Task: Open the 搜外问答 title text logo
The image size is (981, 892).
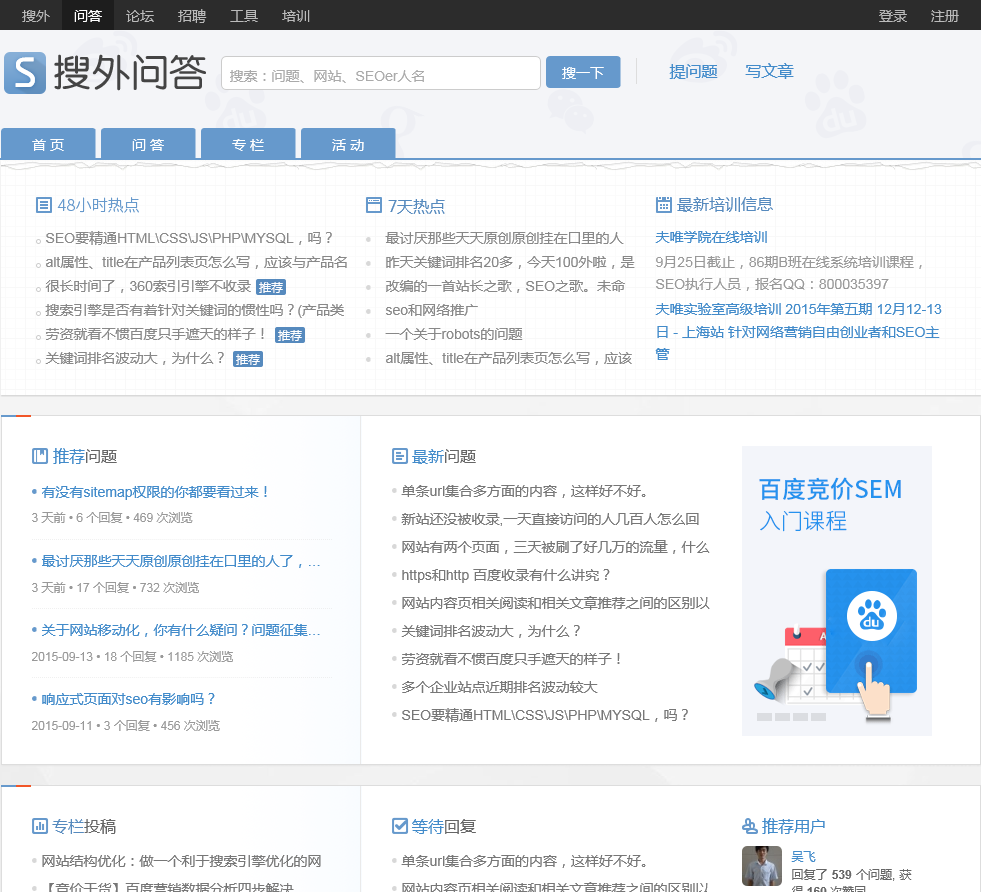Action: (x=130, y=73)
